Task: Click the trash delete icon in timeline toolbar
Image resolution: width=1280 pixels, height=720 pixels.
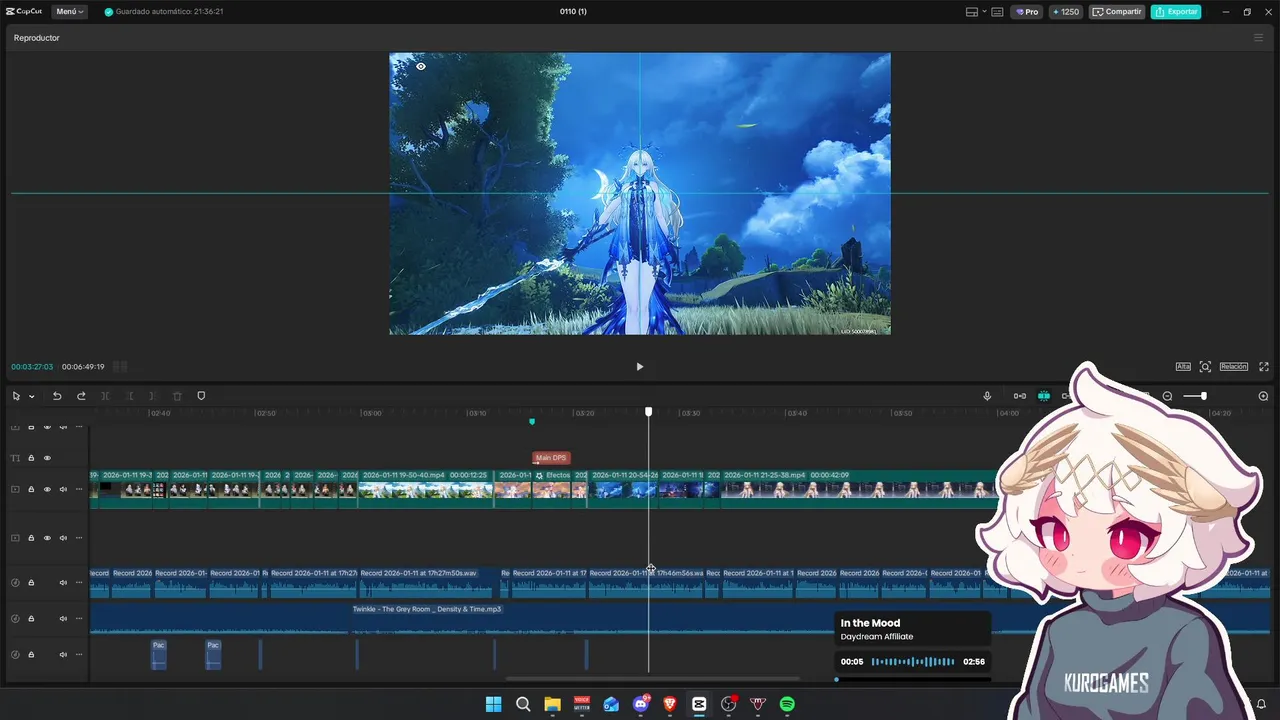Action: coord(177,396)
